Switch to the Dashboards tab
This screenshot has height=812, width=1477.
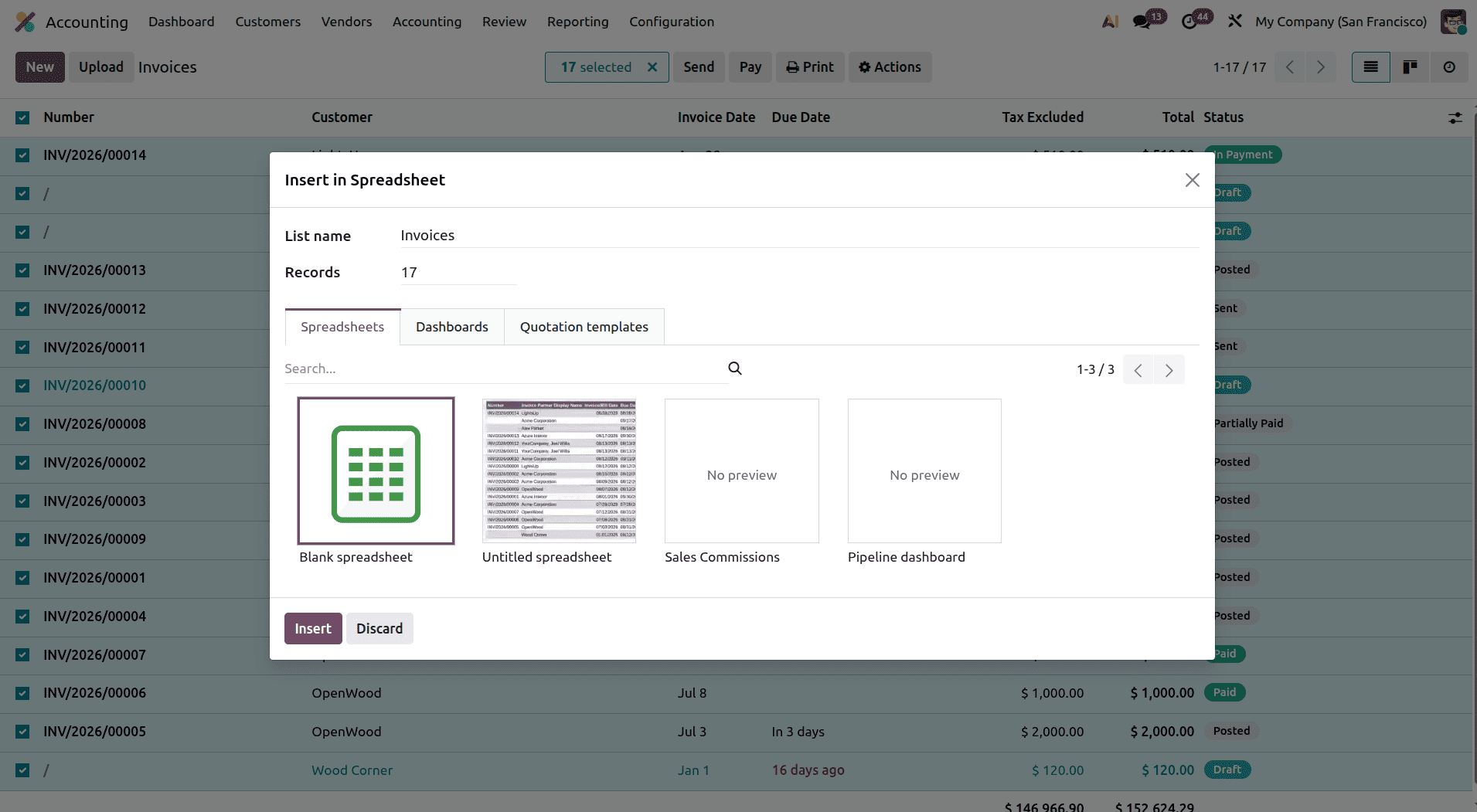click(452, 327)
